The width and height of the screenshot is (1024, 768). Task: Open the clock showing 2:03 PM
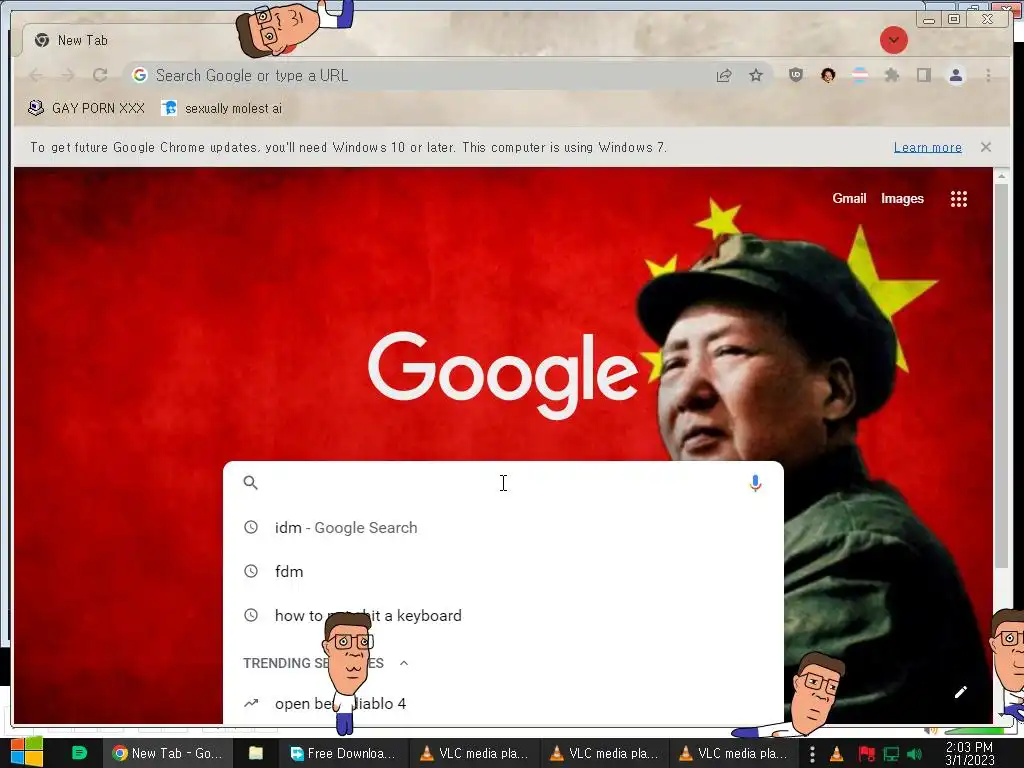click(969, 753)
